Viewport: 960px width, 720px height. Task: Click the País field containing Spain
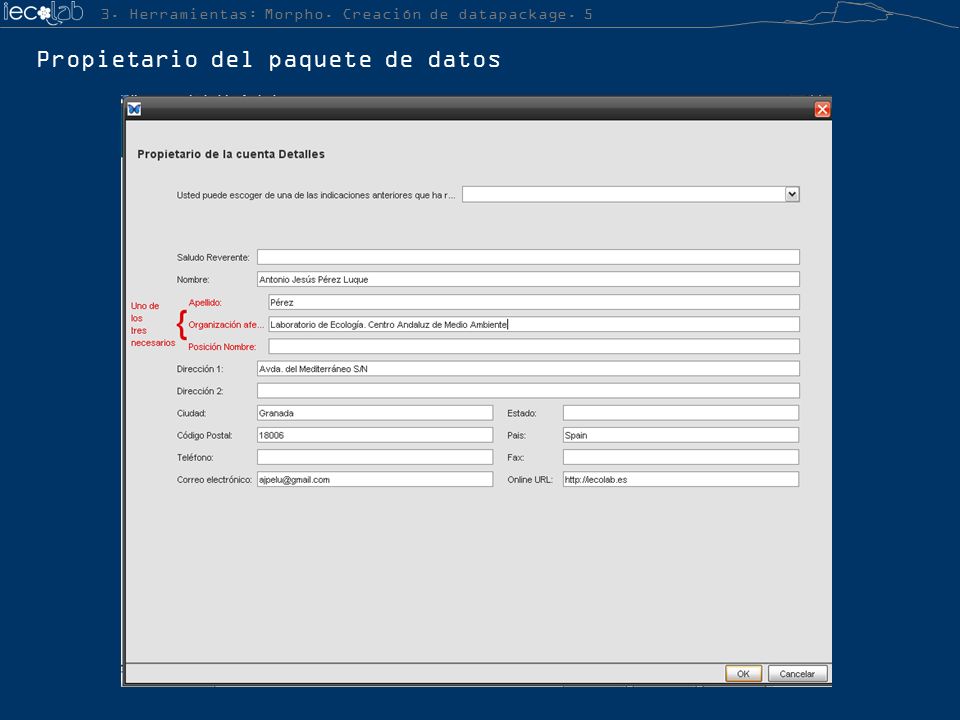(x=681, y=435)
